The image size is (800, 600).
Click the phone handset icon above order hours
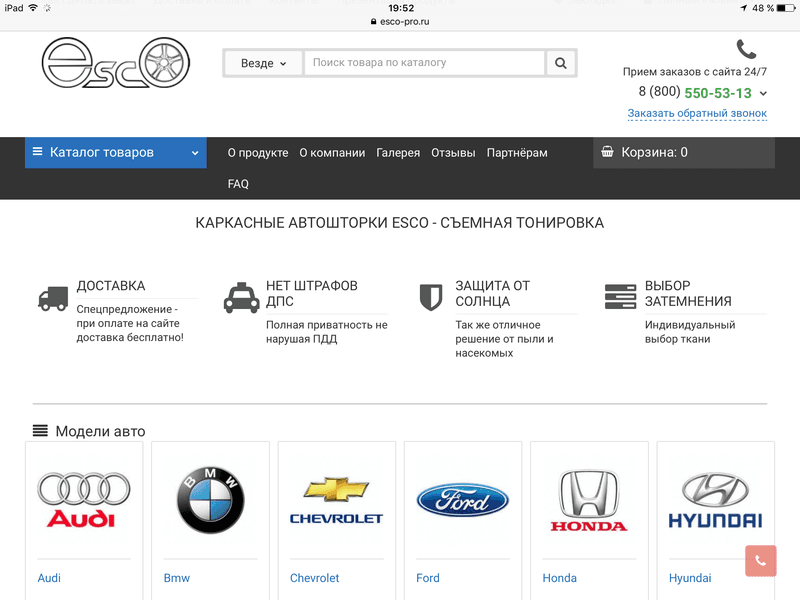746,49
